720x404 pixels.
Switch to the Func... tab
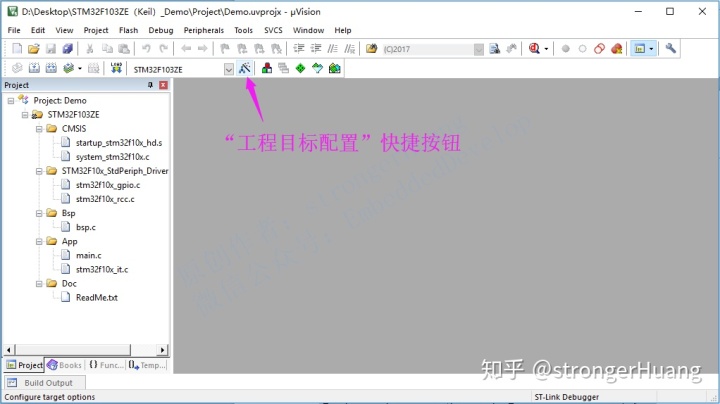point(107,365)
